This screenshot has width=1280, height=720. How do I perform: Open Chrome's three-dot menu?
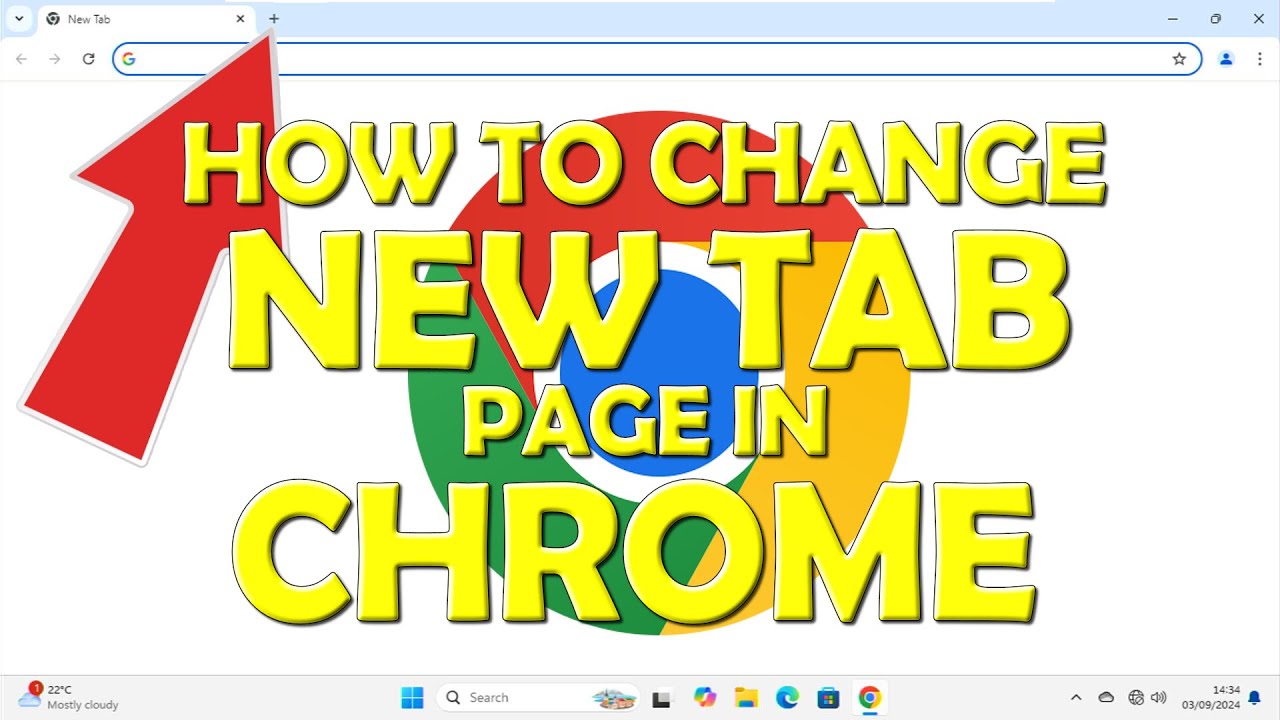pos(1259,59)
